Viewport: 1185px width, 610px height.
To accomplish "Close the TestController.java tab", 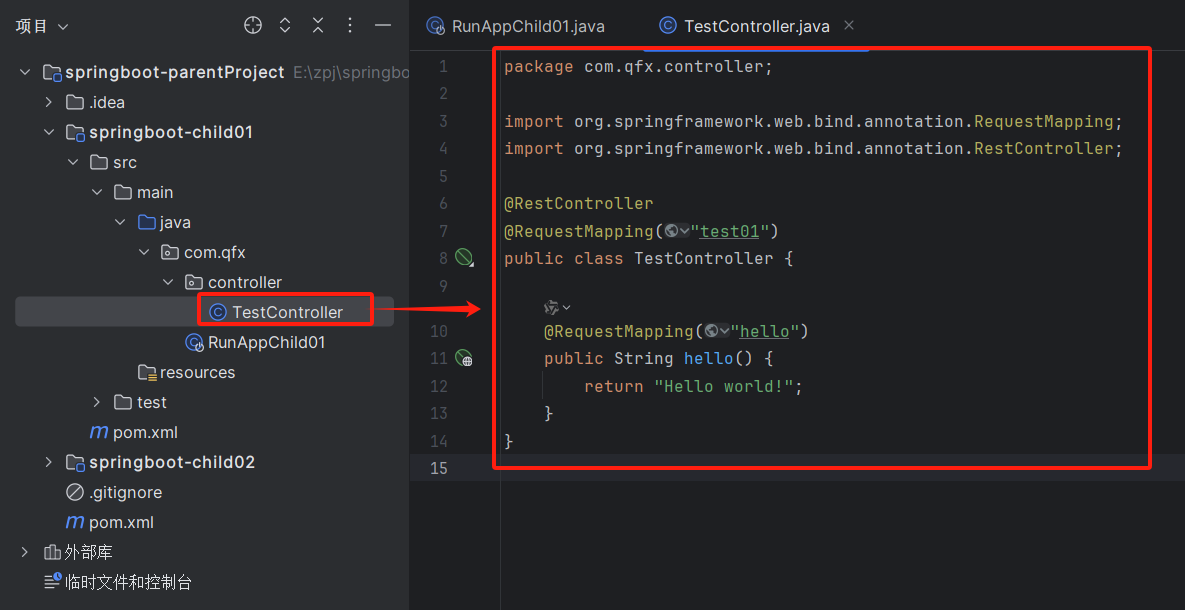I will pos(849,26).
